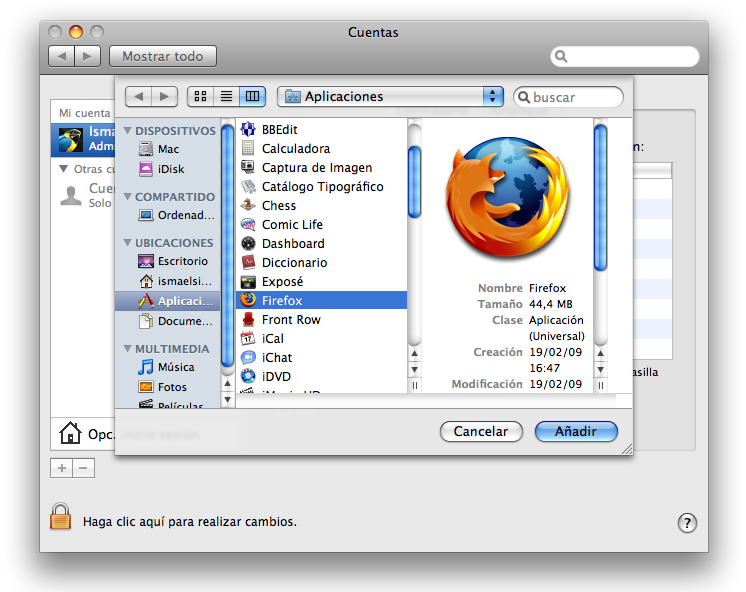Click Cuentas window back arrow
Image resolution: width=746 pixels, height=592 pixels.
coord(61,56)
